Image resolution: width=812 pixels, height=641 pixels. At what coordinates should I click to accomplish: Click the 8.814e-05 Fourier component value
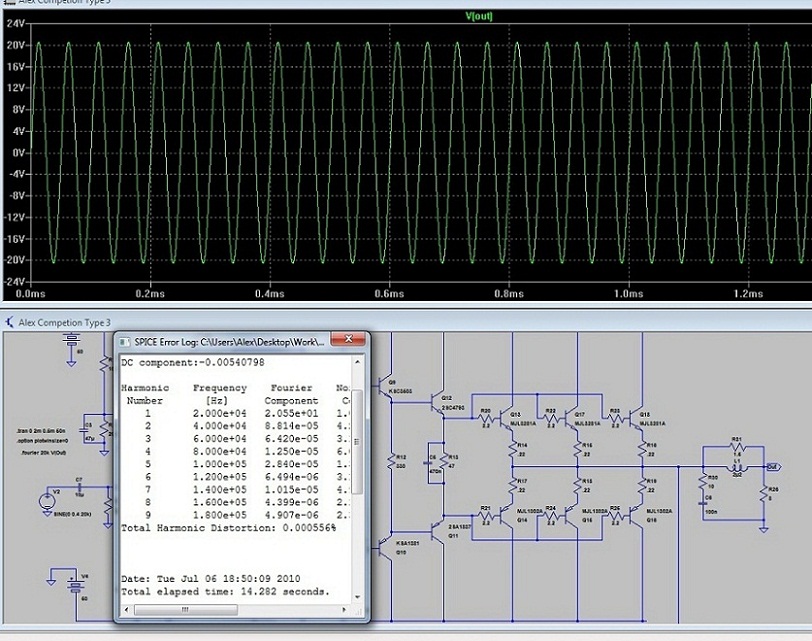pos(291,426)
